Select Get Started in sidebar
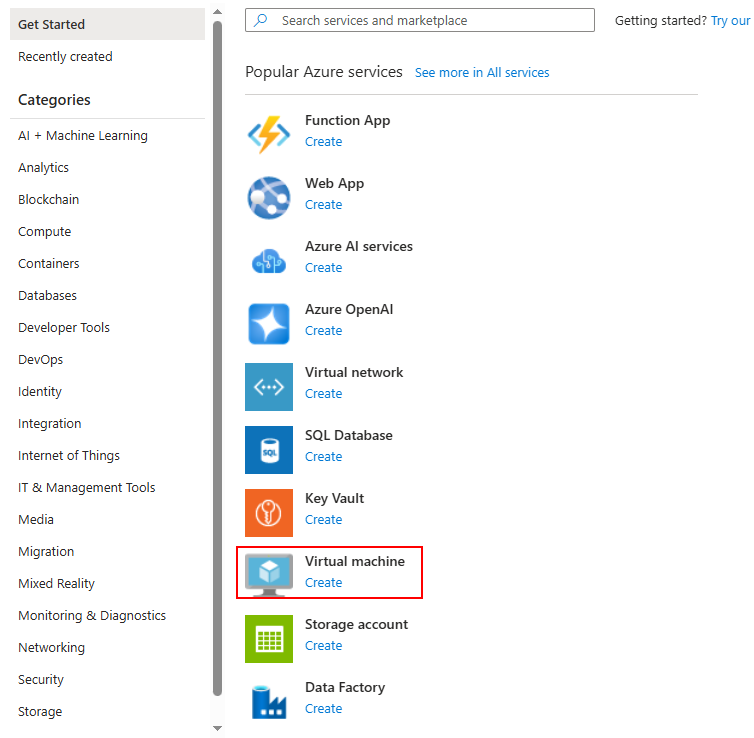 click(x=107, y=24)
